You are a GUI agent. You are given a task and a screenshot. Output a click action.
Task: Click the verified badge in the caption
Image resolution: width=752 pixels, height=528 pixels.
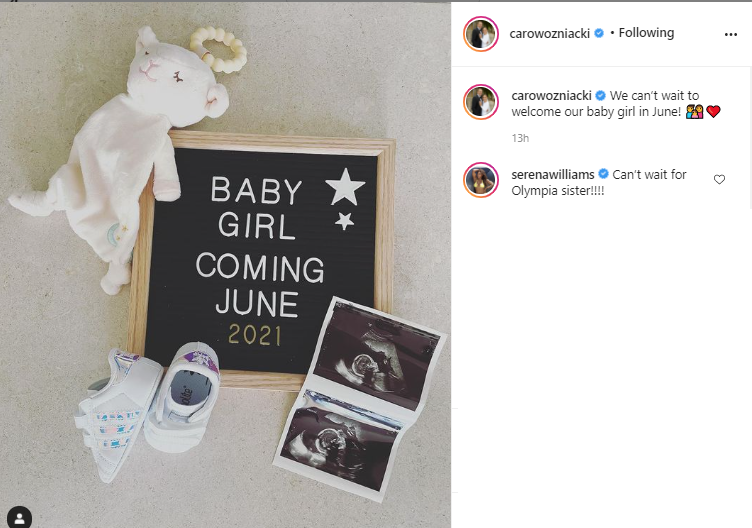click(x=600, y=95)
